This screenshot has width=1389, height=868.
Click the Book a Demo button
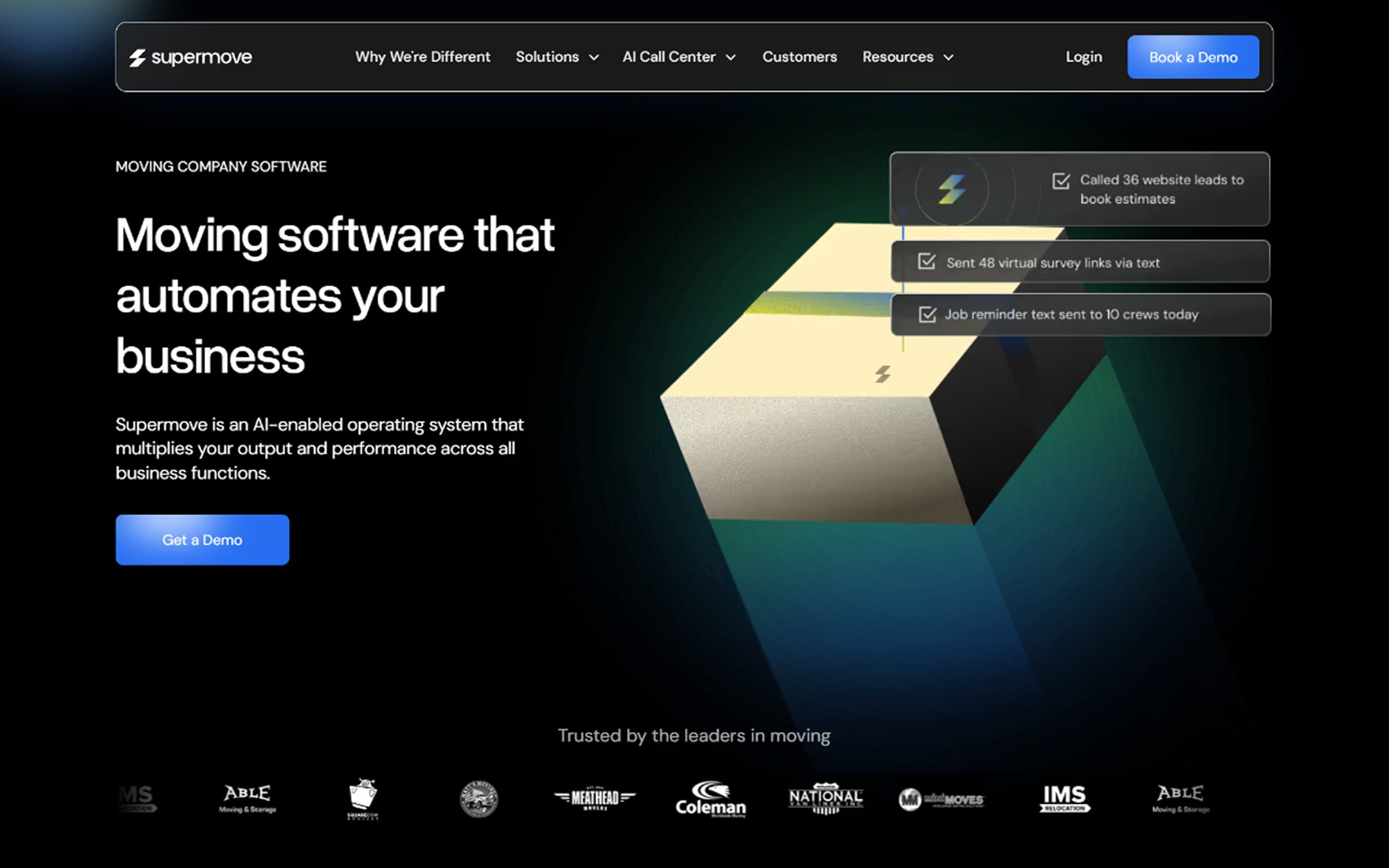1193,57
